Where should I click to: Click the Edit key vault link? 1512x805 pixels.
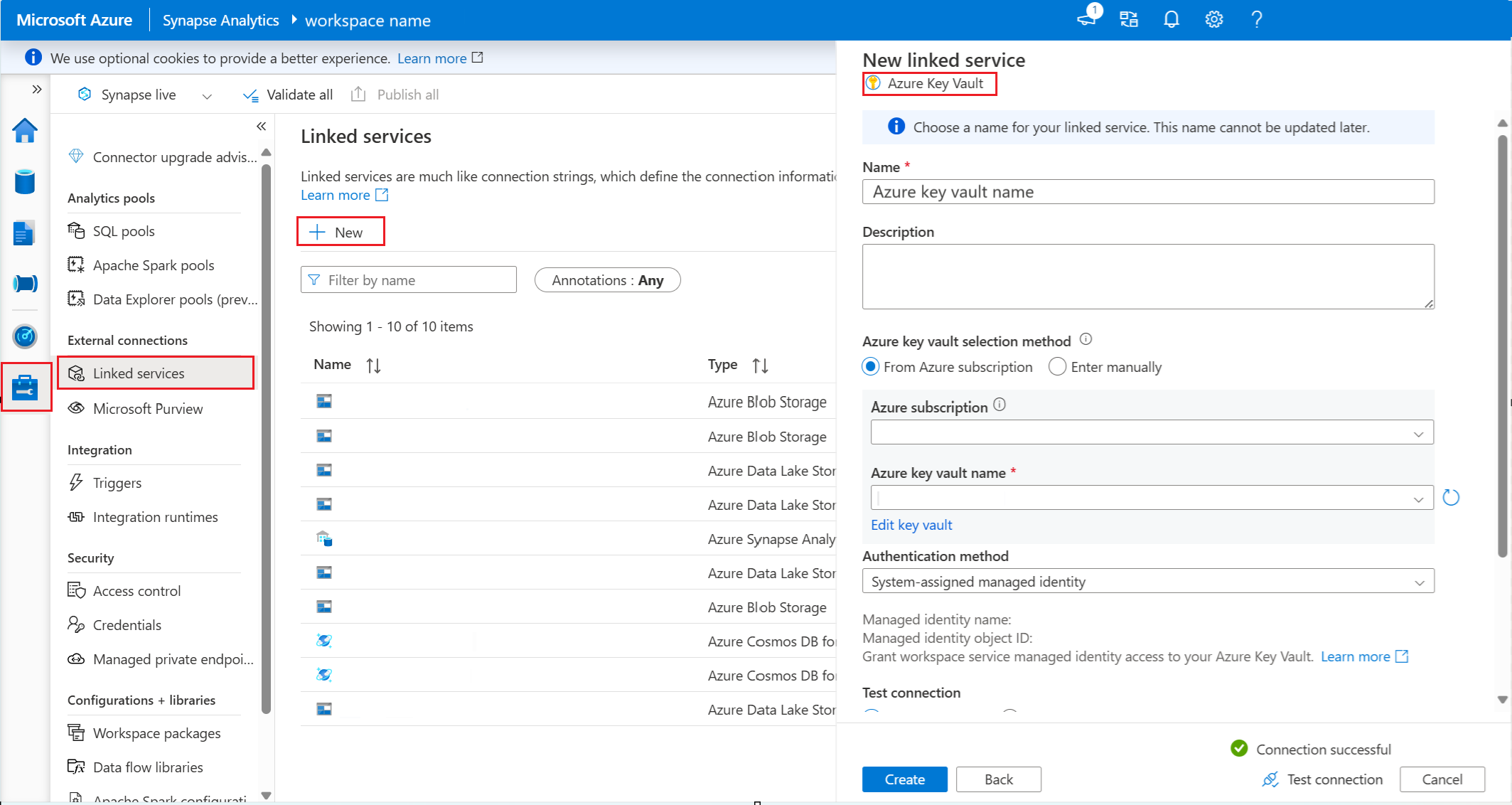pos(911,524)
